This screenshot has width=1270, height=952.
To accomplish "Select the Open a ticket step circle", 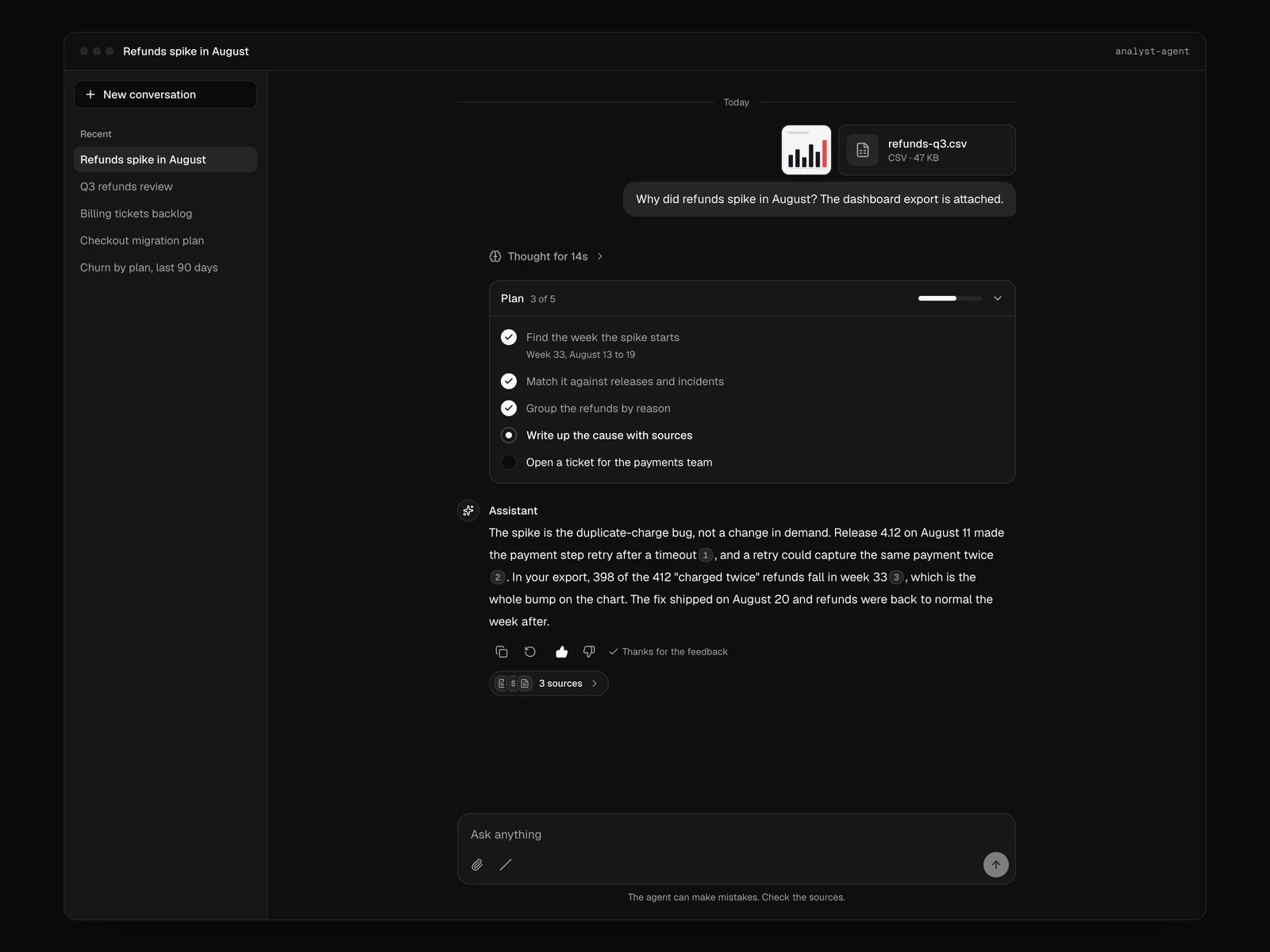I will tap(509, 463).
